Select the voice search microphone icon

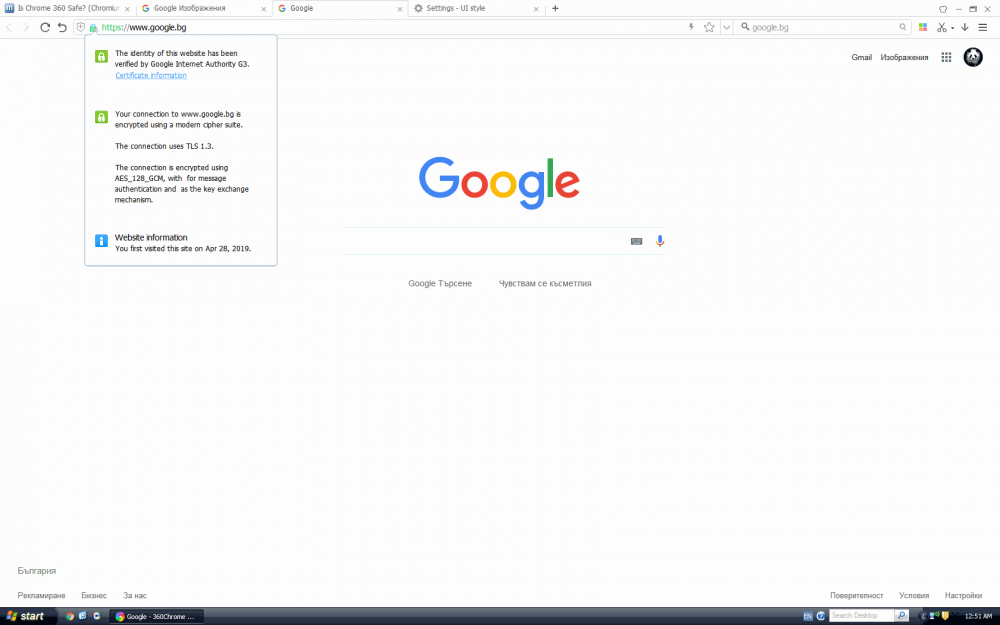pos(659,241)
